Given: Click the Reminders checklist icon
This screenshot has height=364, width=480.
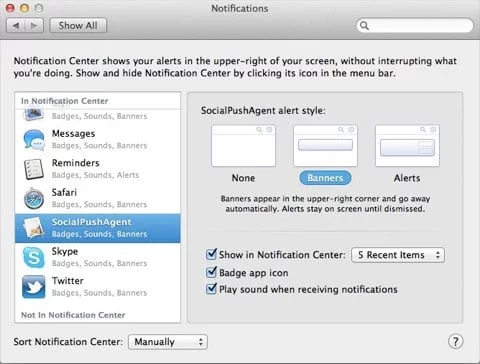Looking at the screenshot, I should (x=34, y=169).
